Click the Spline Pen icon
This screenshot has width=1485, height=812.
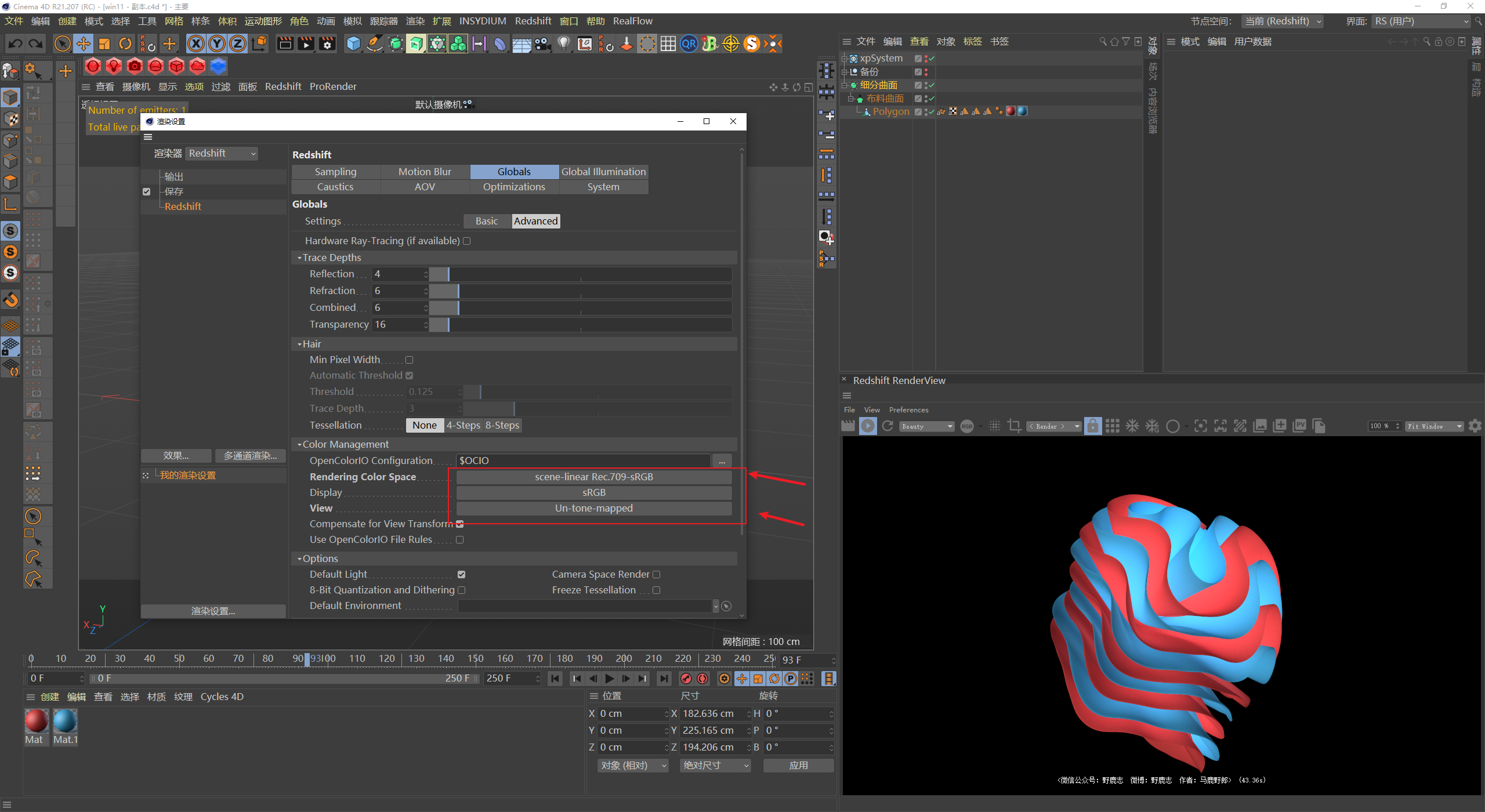point(375,43)
